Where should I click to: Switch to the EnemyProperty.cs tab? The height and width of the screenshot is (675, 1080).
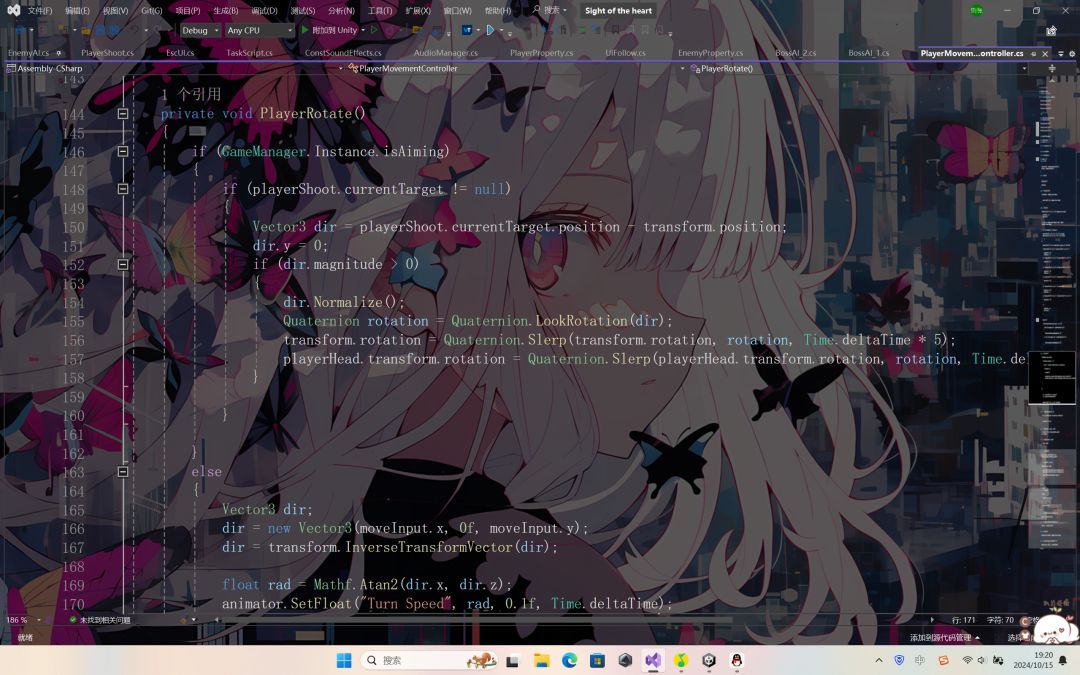point(710,52)
